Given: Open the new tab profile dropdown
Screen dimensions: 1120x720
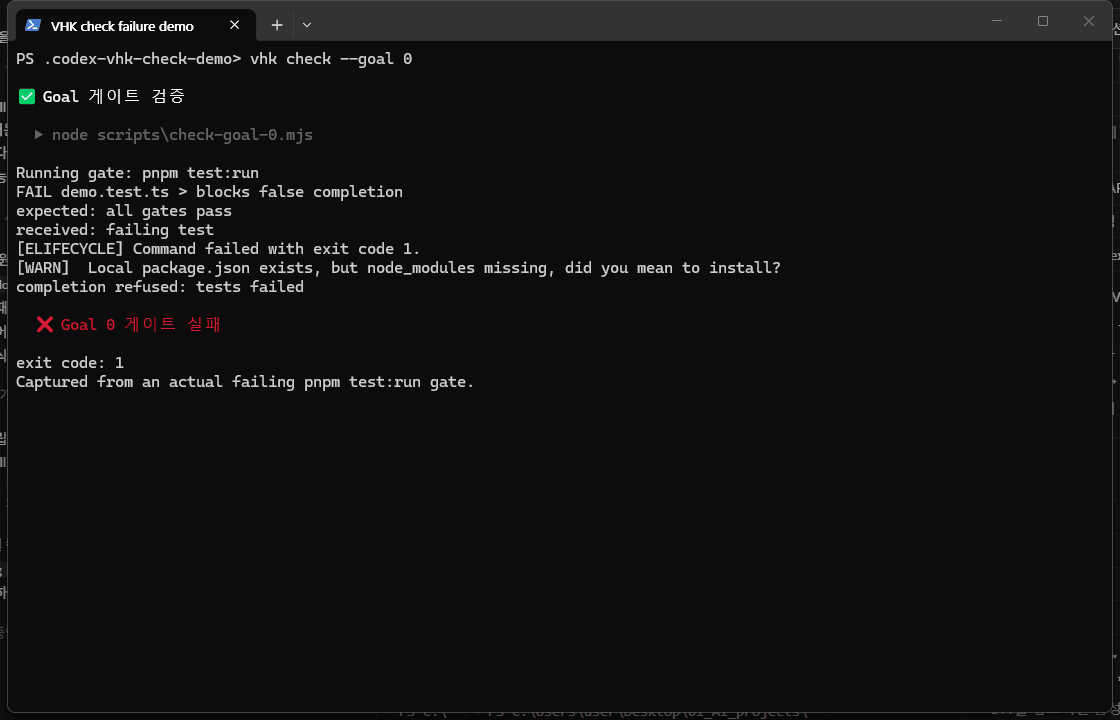Looking at the screenshot, I should coord(306,25).
